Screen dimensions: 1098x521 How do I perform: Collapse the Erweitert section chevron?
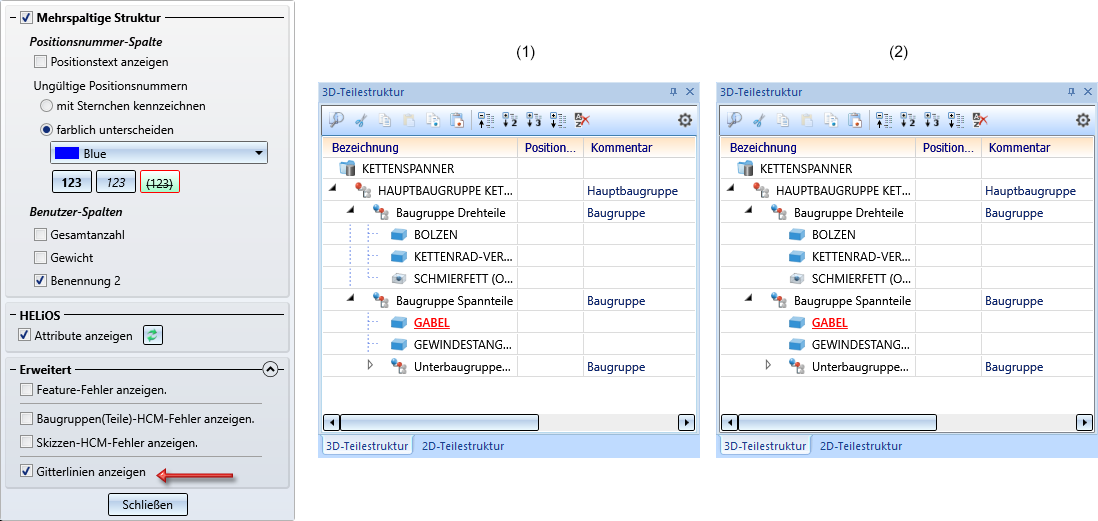(x=270, y=369)
